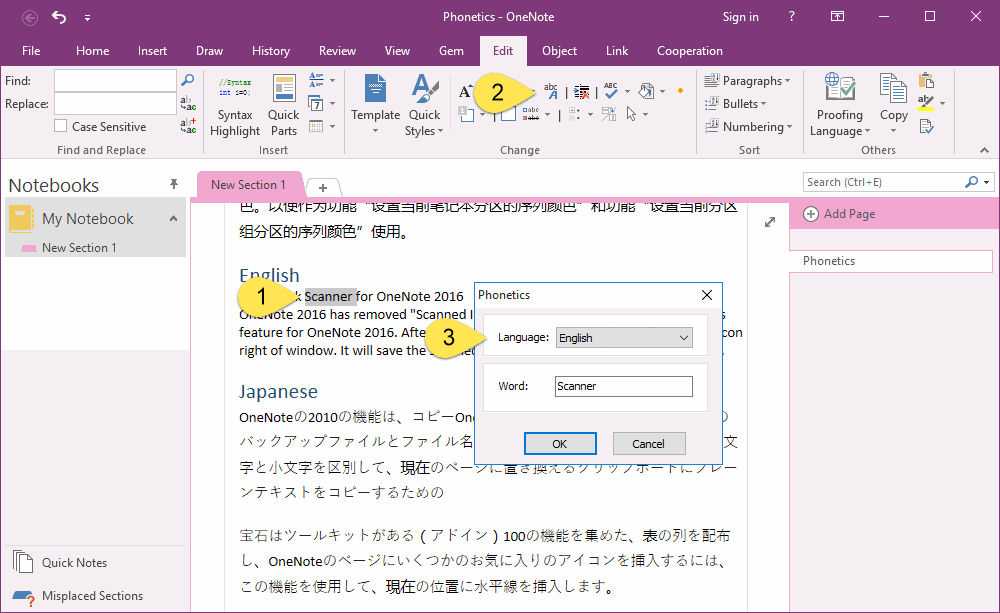This screenshot has width=1000, height=613.
Task: Switch to the Review tab
Action: coord(337,51)
